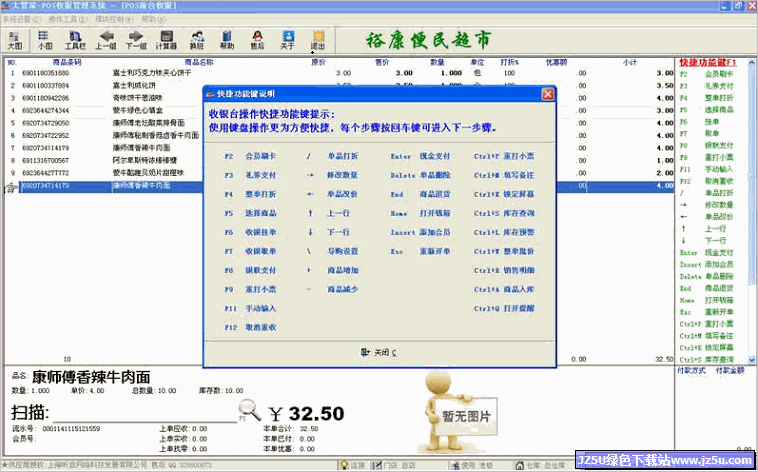
Task: Click Esc 重新开单 entry in the dialog
Action: tap(421, 251)
